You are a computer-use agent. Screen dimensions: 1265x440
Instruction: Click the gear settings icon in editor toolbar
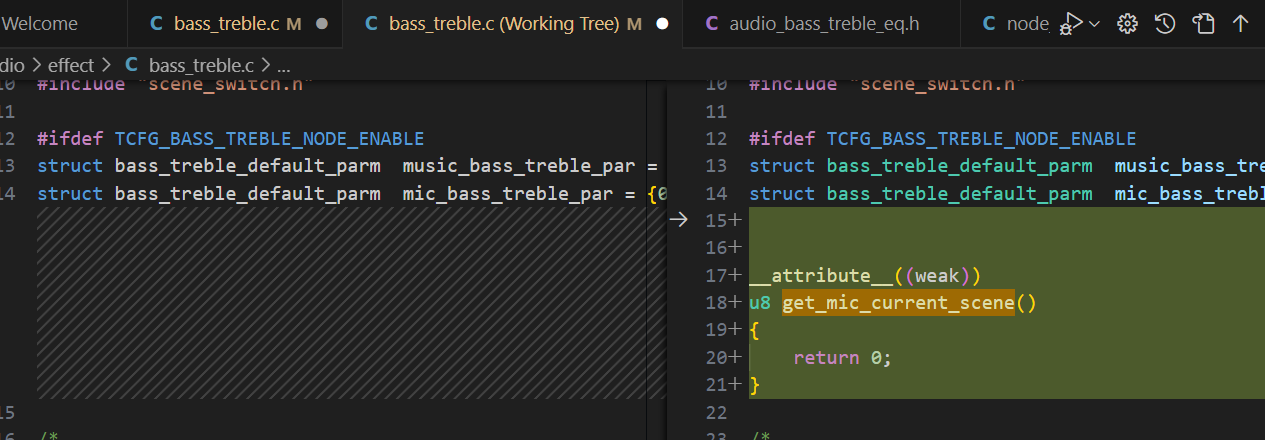point(1128,24)
